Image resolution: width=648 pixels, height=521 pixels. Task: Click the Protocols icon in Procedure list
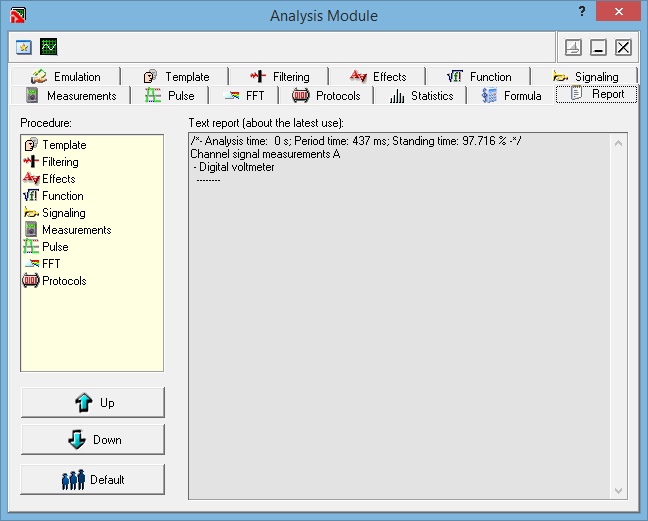click(x=30, y=281)
